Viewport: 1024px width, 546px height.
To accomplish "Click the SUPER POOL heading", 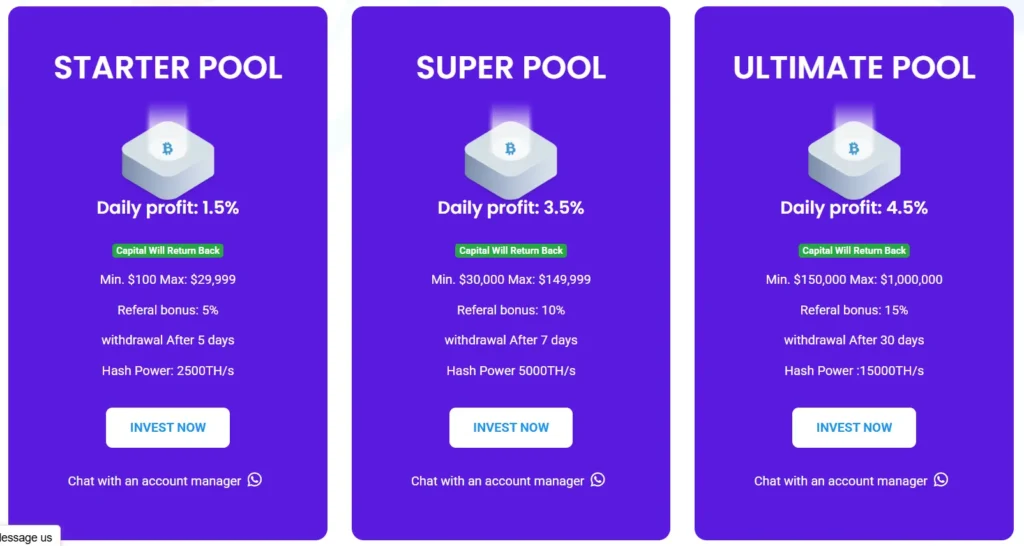I will coord(511,67).
